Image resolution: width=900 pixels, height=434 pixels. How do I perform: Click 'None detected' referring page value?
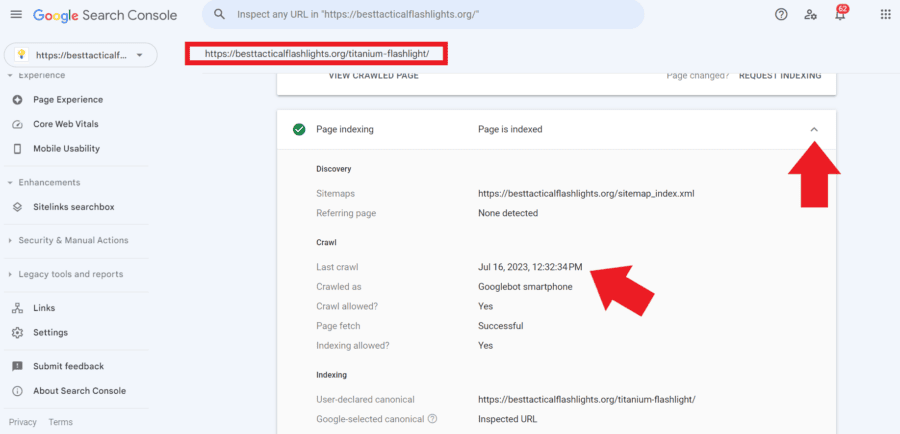pos(508,214)
